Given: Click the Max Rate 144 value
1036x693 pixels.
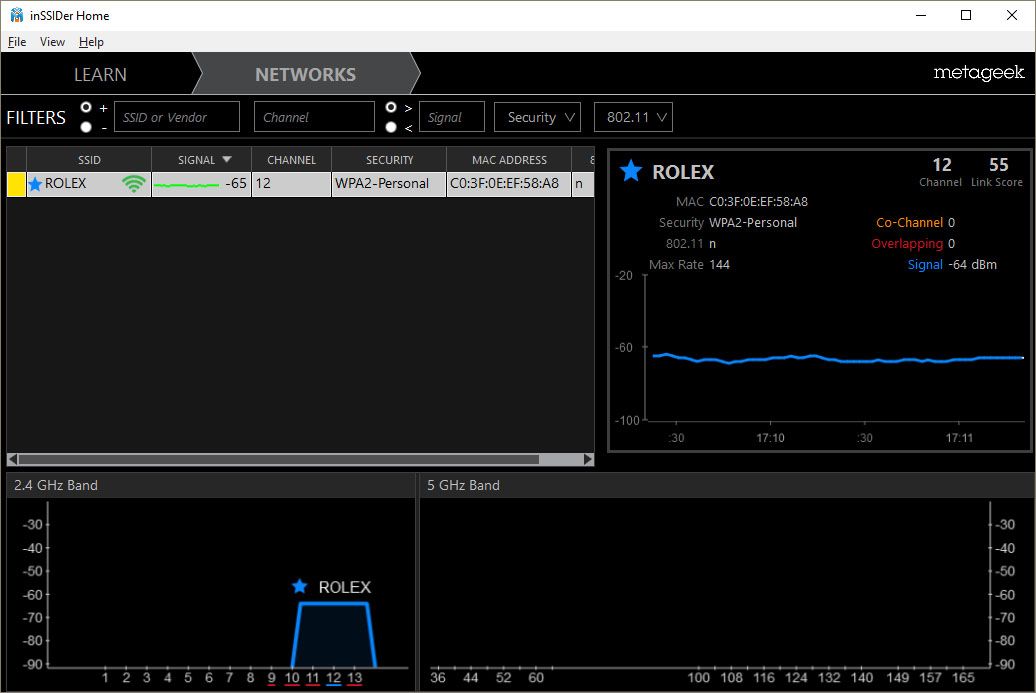Looking at the screenshot, I should 719,265.
